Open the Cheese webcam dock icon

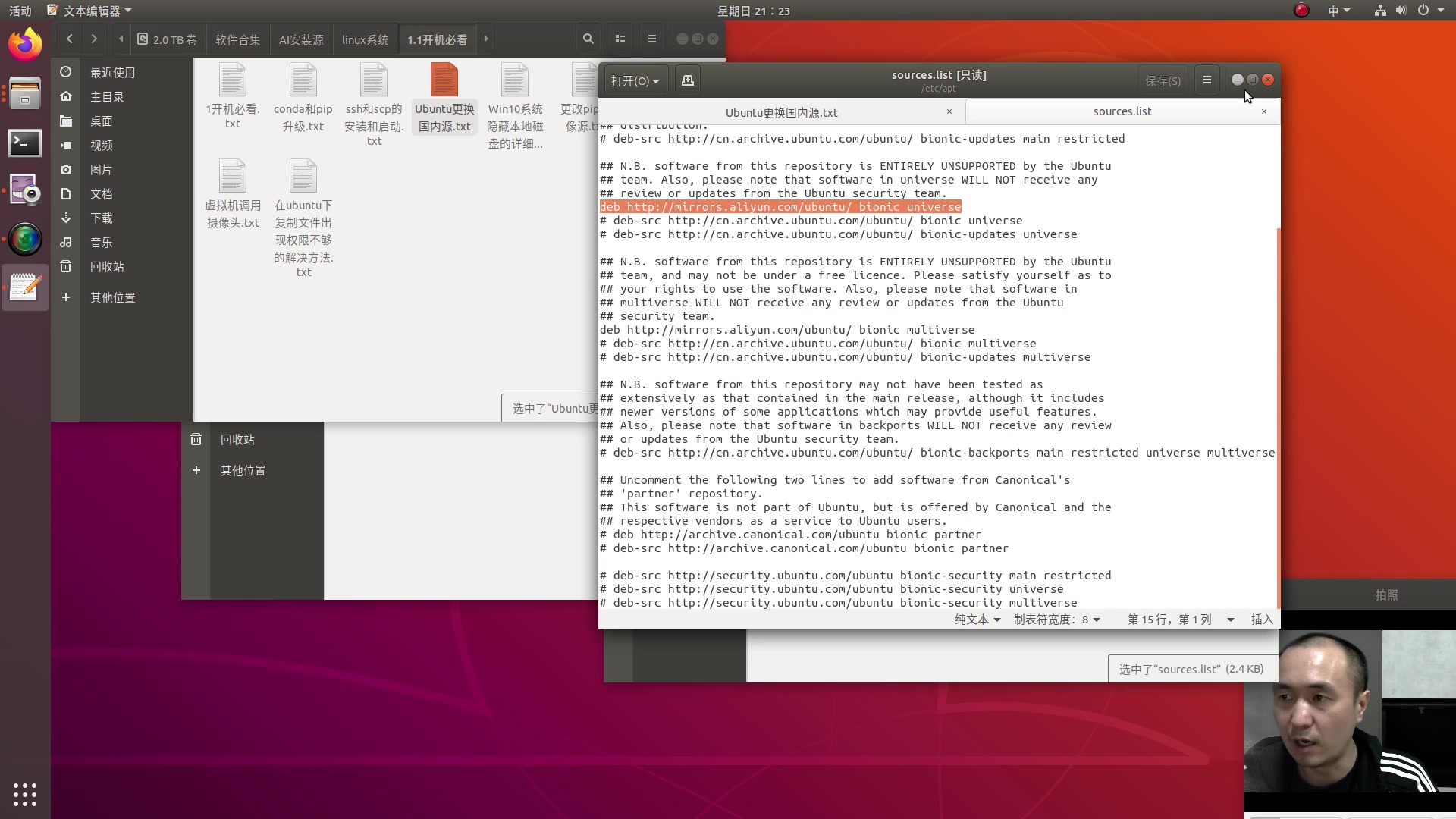tap(25, 190)
